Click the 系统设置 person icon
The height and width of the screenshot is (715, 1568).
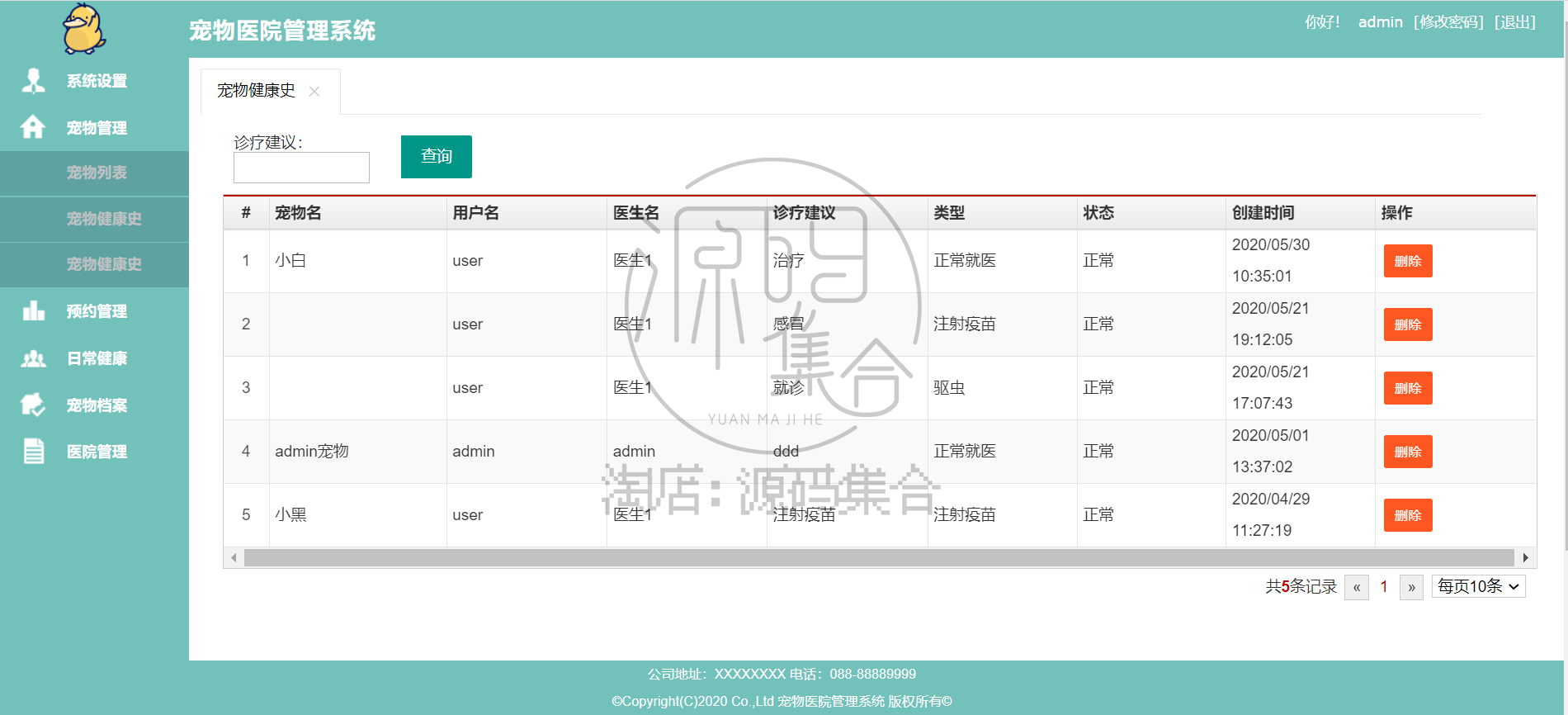tap(33, 81)
